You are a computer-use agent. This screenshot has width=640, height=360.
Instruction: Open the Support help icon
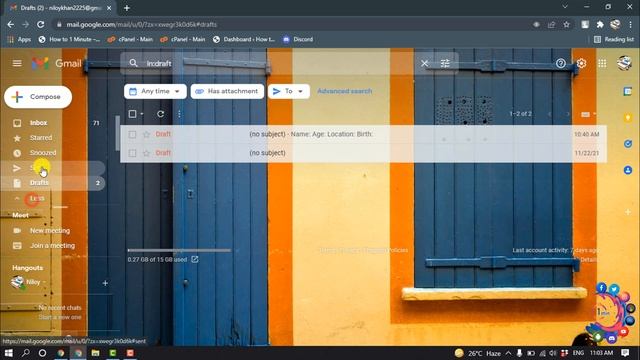[x=560, y=63]
